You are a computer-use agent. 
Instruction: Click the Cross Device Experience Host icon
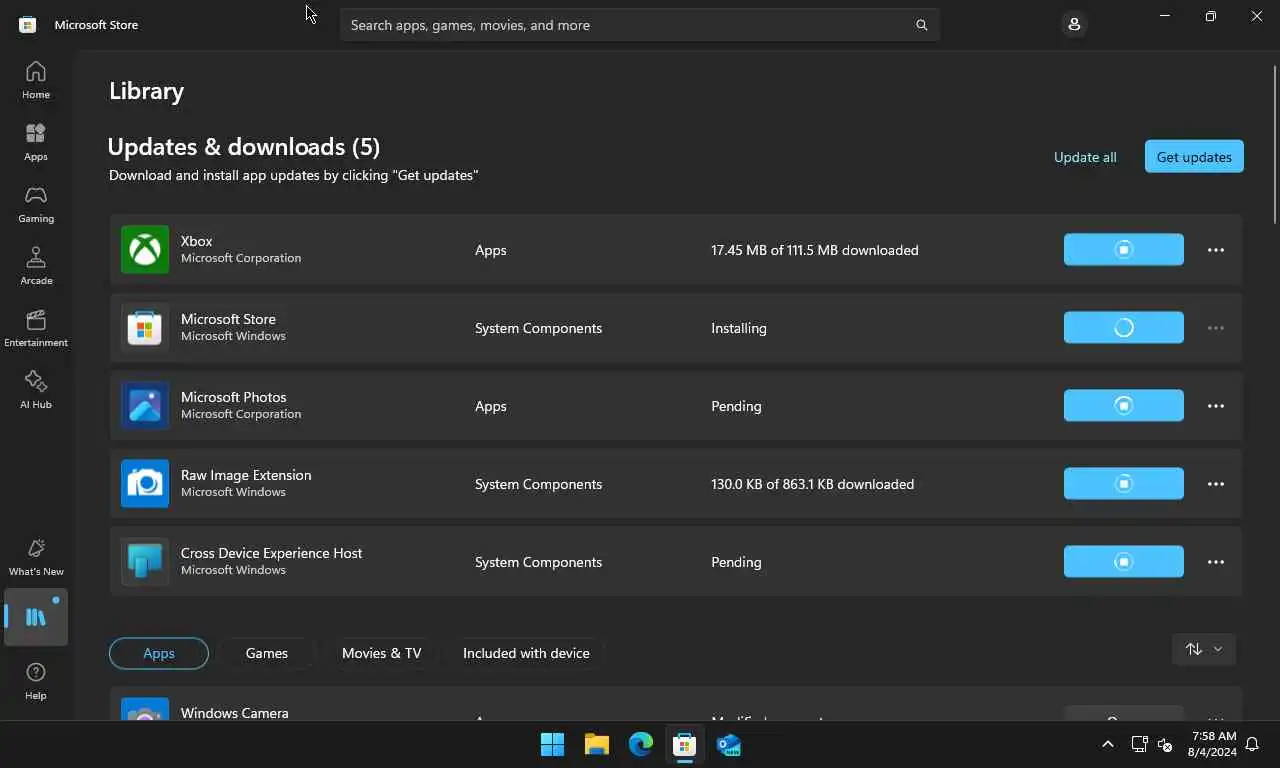(x=145, y=561)
